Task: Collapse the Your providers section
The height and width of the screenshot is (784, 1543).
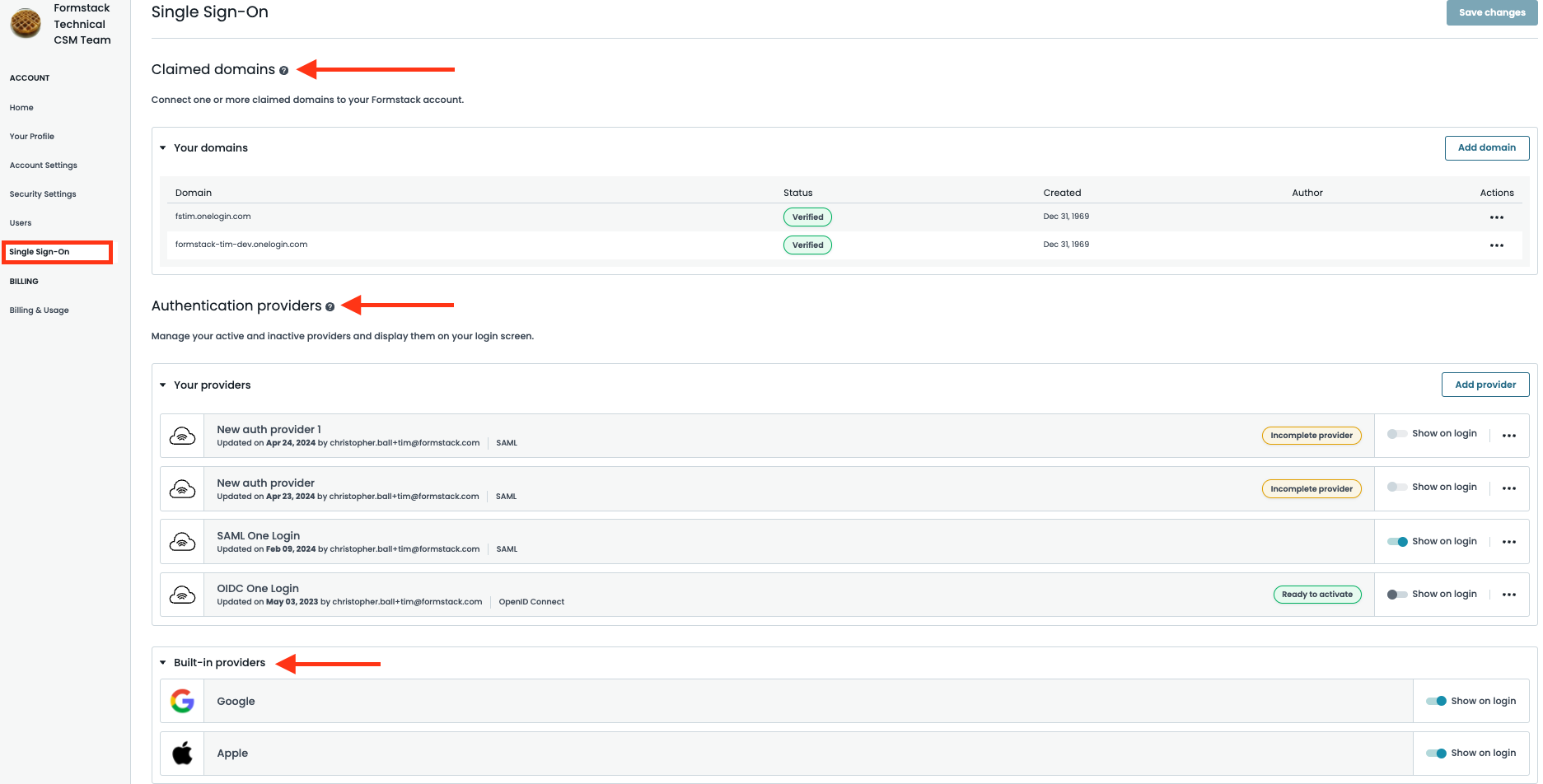Action: coord(162,385)
